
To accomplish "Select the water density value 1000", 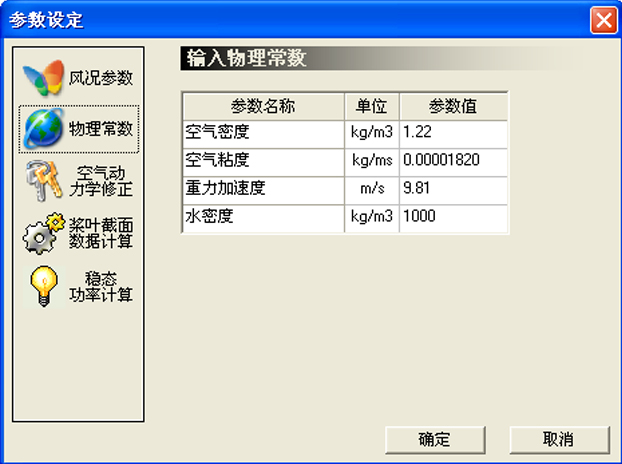I will click(x=453, y=216).
